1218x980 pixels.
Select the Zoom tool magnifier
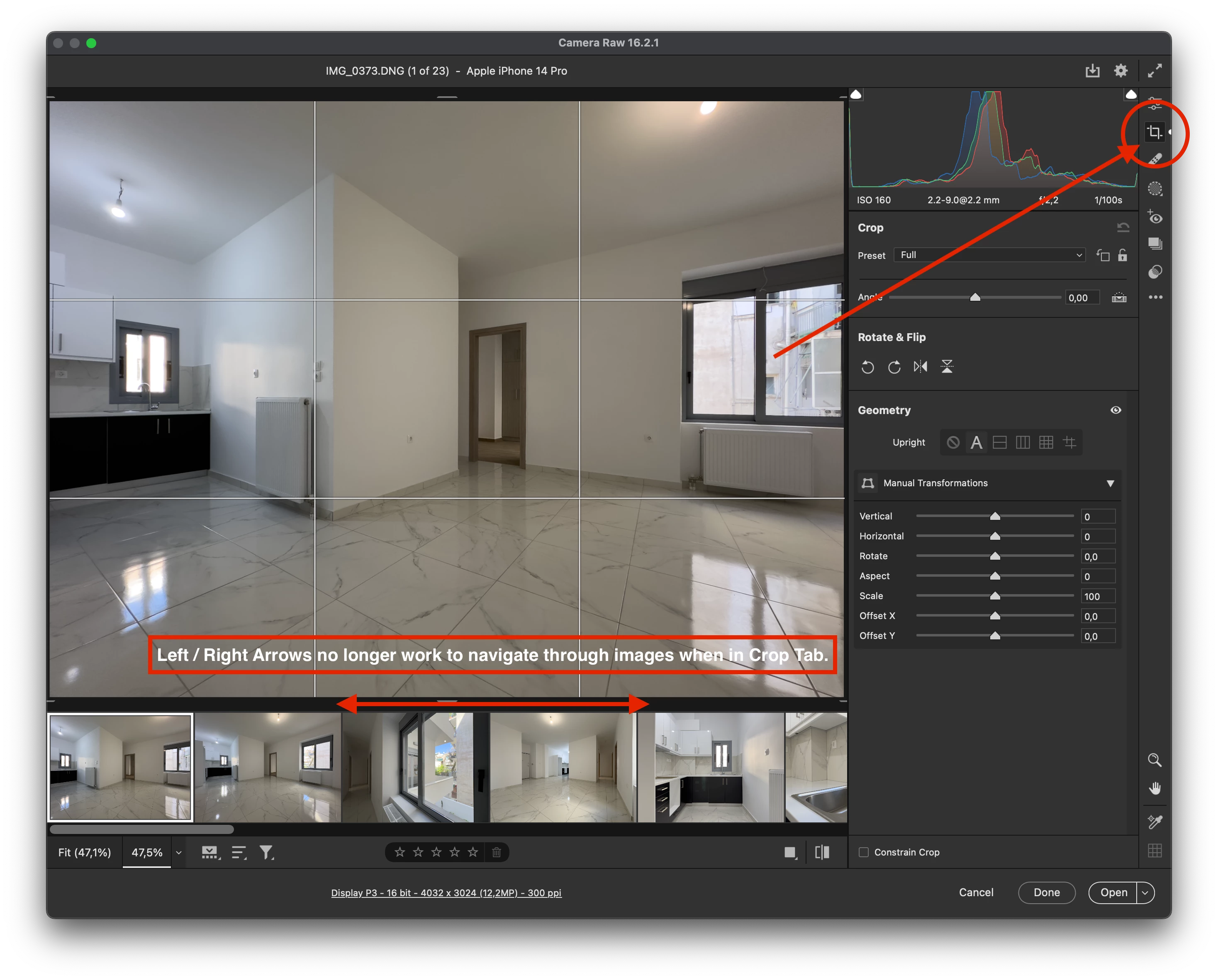[1155, 760]
